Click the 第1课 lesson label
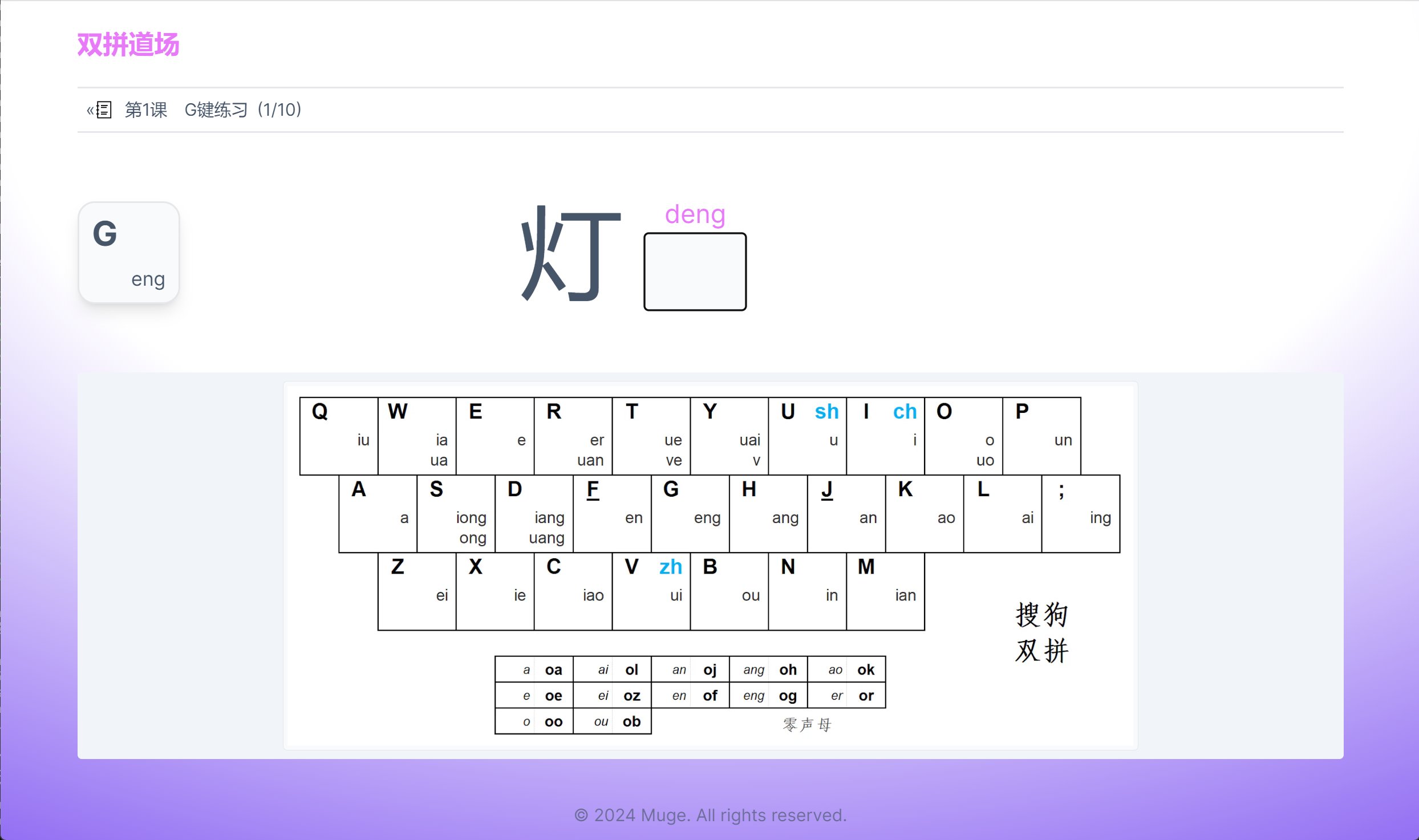This screenshot has height=840, width=1419. tap(146, 109)
